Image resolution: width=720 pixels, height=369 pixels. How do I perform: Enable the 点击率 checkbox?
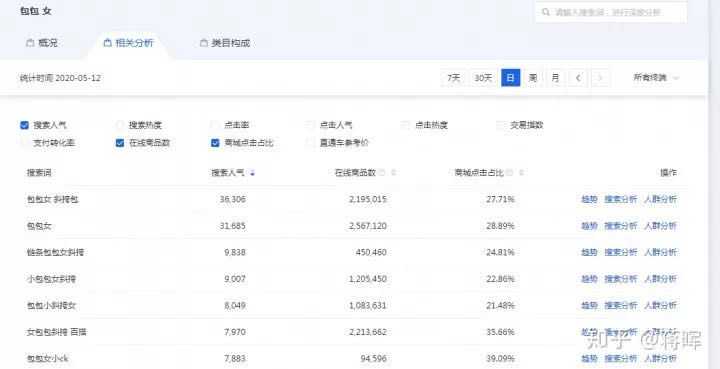pos(215,125)
